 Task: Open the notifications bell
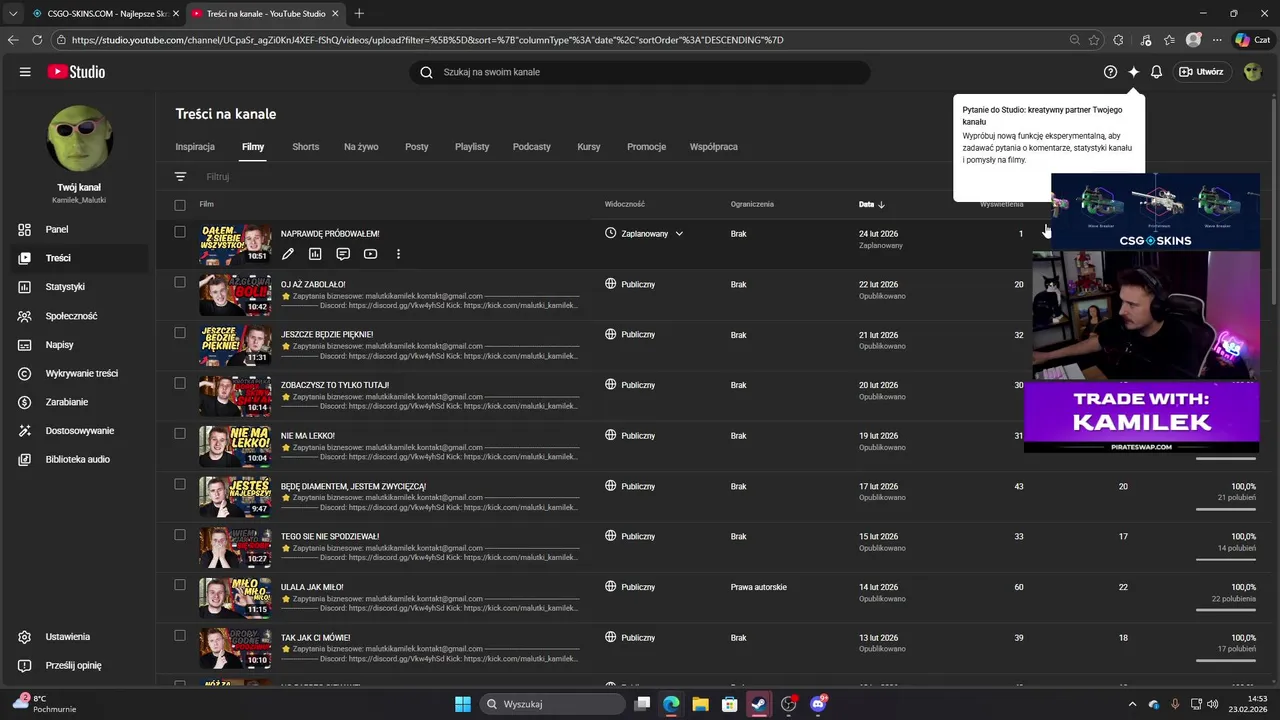click(x=1156, y=72)
